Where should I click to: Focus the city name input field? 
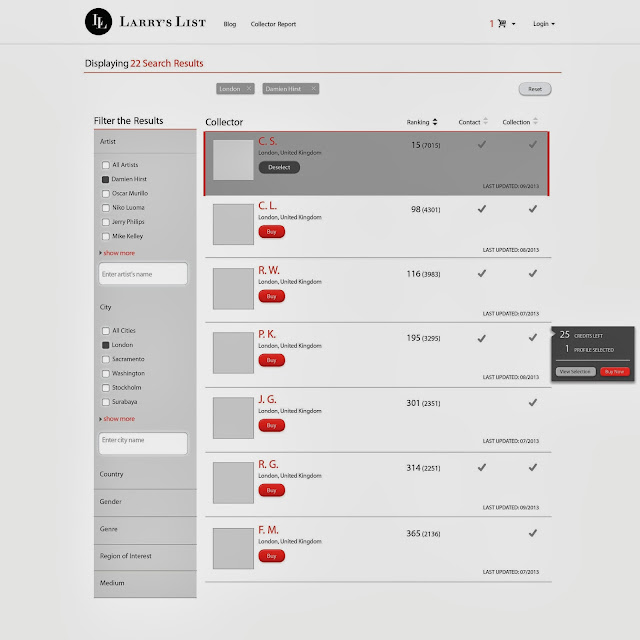pyautogui.click(x=143, y=443)
